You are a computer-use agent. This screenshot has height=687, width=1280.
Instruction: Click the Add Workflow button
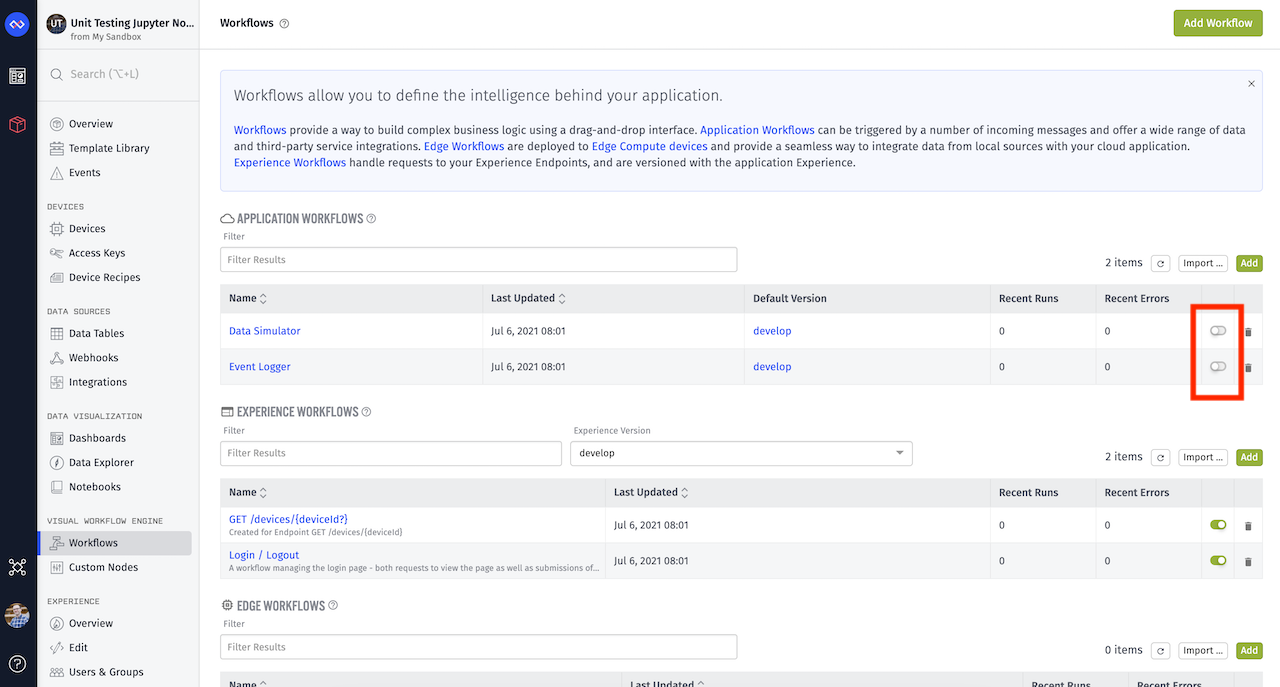pos(1218,22)
